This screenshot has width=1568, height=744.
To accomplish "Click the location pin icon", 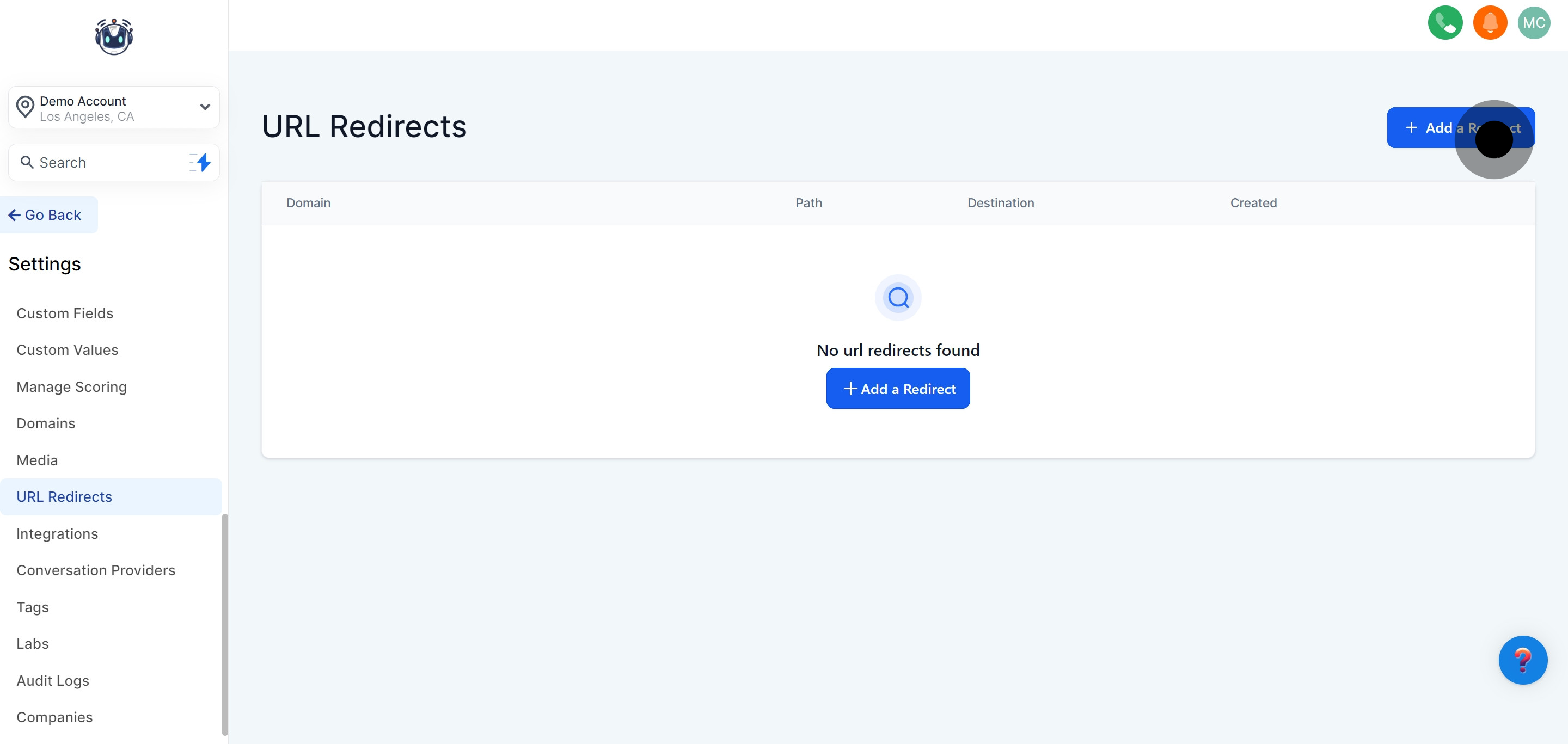I will coord(25,107).
